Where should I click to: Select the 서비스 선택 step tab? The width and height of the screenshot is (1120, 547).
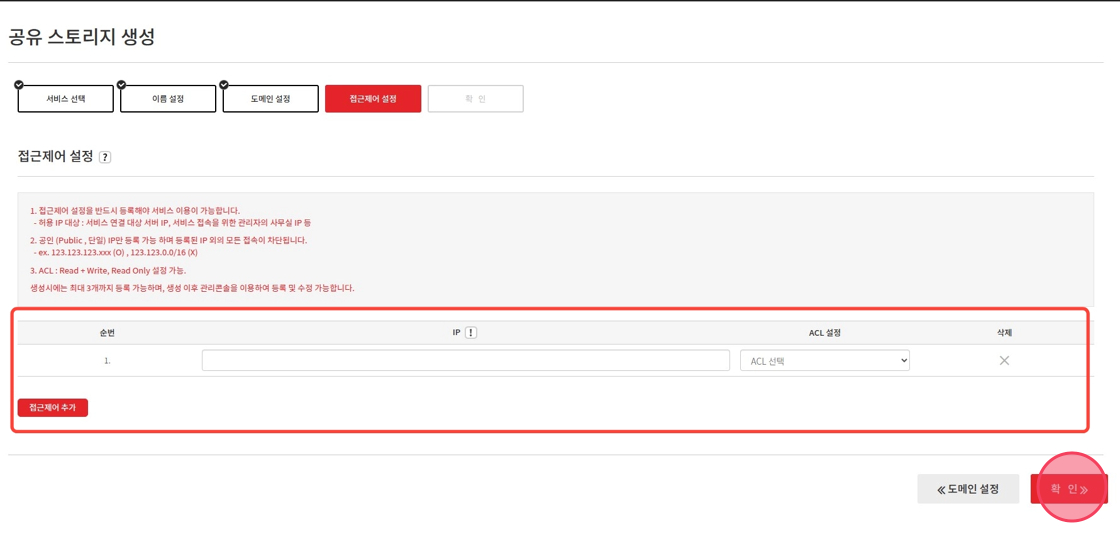pyautogui.click(x=66, y=99)
